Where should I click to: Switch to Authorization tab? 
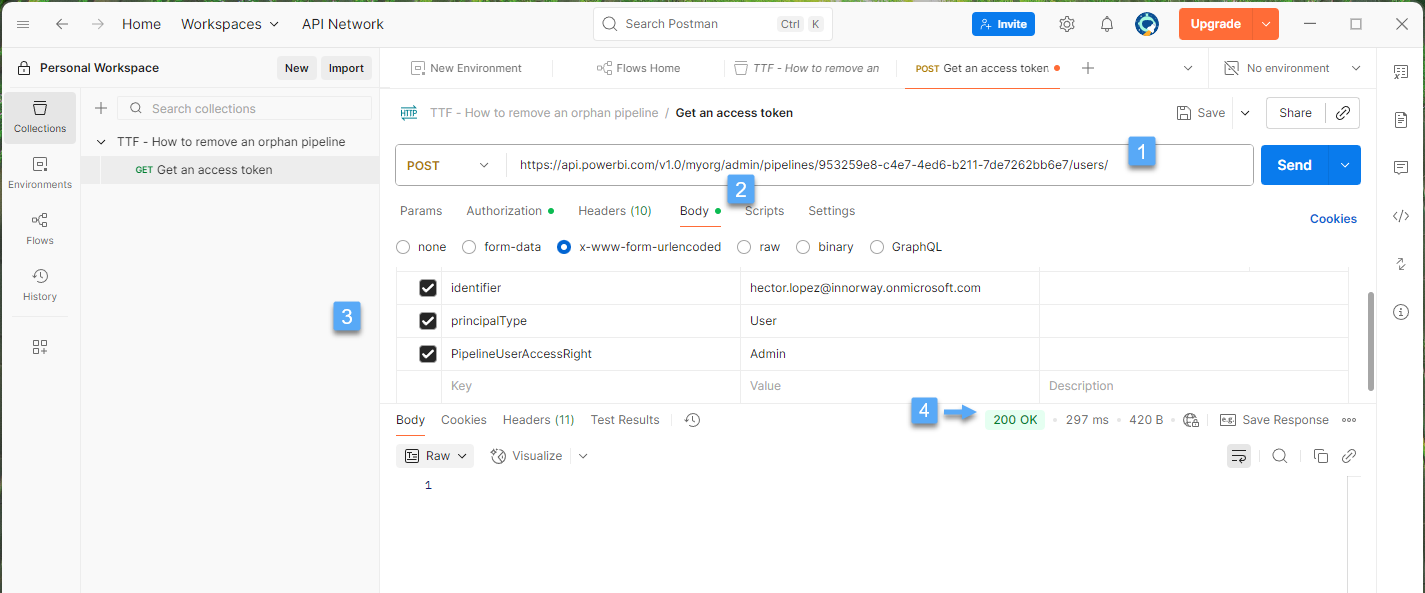pos(510,211)
